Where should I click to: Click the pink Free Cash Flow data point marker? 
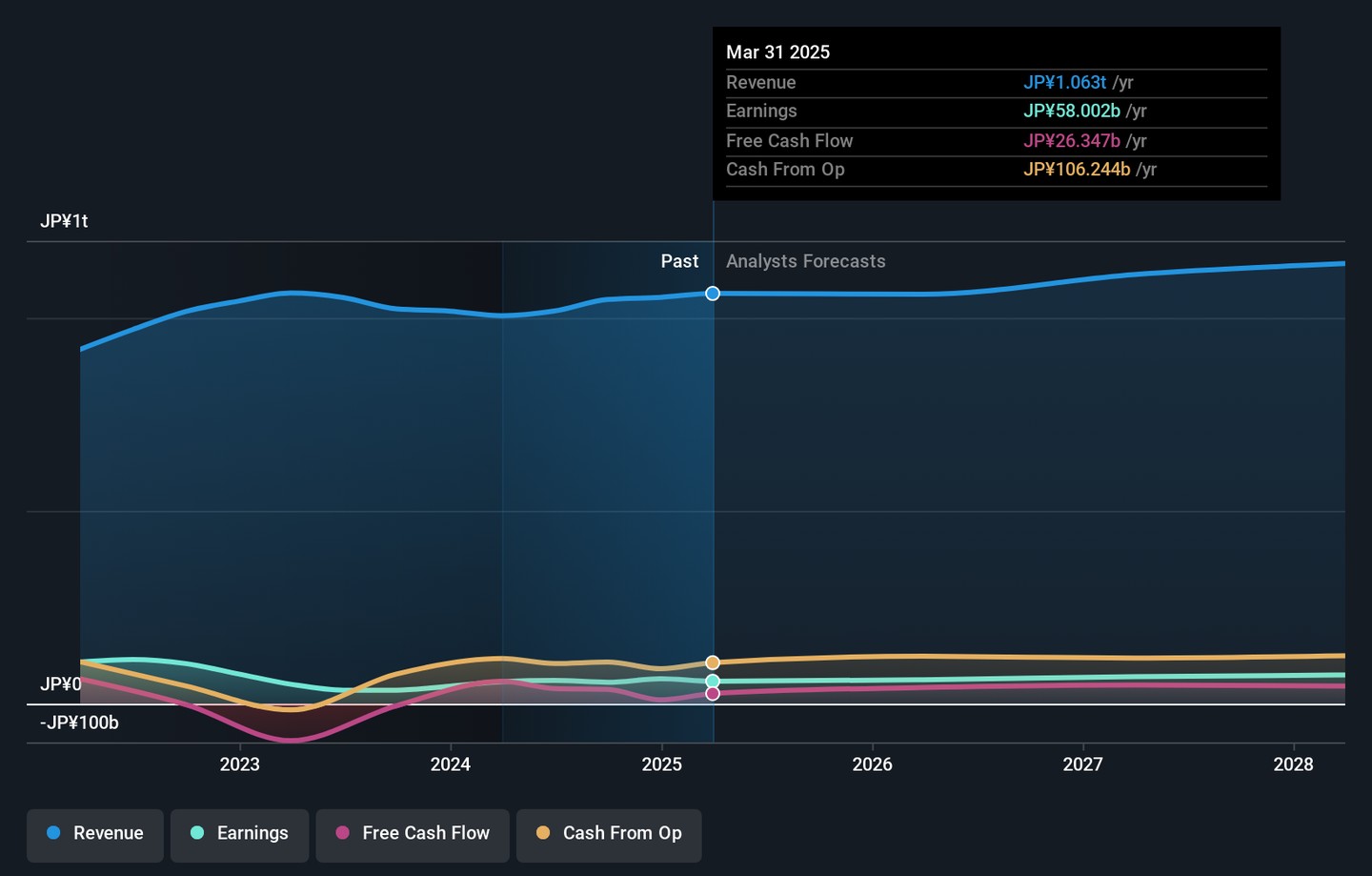[x=713, y=694]
